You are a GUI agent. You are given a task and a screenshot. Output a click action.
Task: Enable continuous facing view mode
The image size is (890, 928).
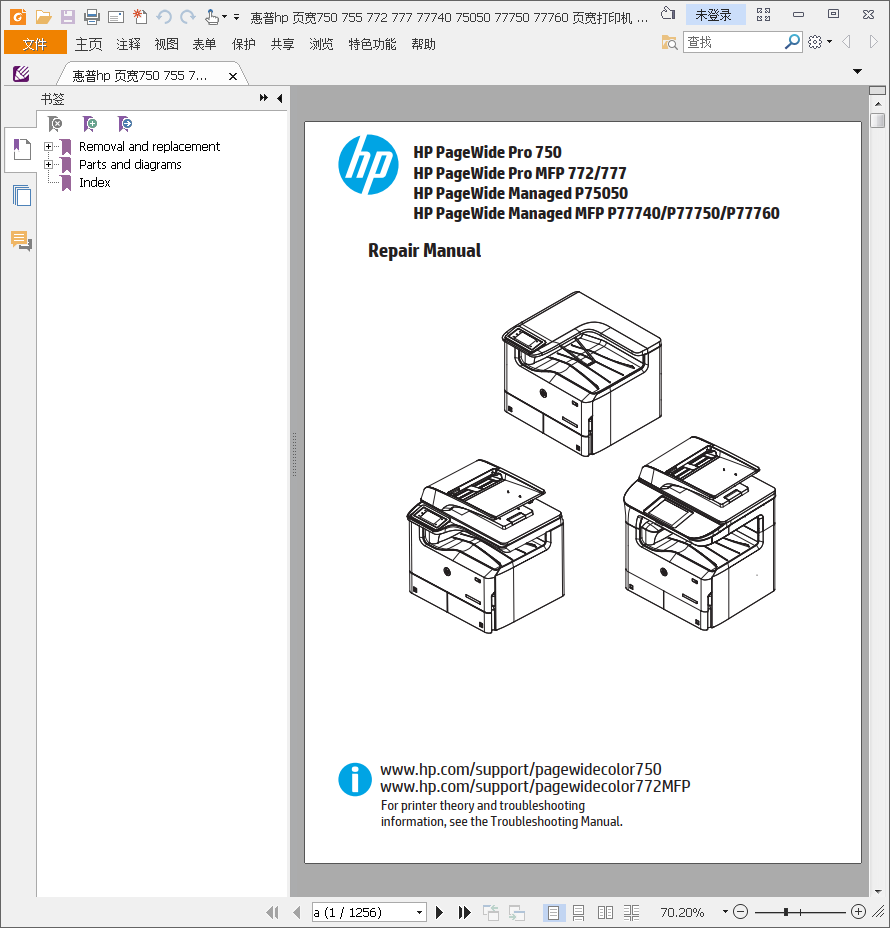[x=631, y=913]
